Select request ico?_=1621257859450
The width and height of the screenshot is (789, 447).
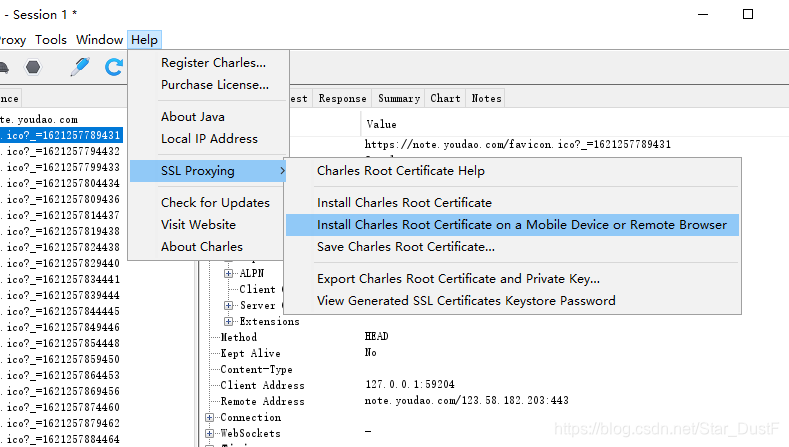61,359
